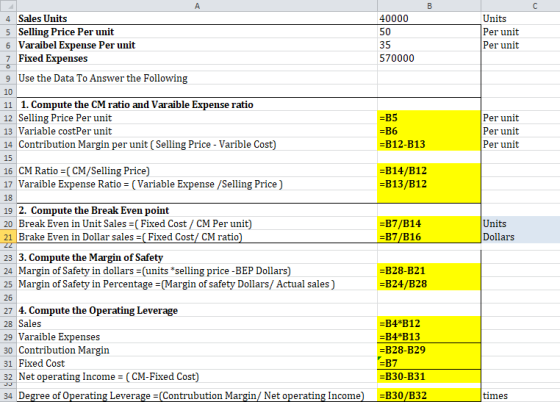Viewport: 560px width, 402px height.
Task: Select Fixed Cost formula cell =B7
Action: pos(429,363)
